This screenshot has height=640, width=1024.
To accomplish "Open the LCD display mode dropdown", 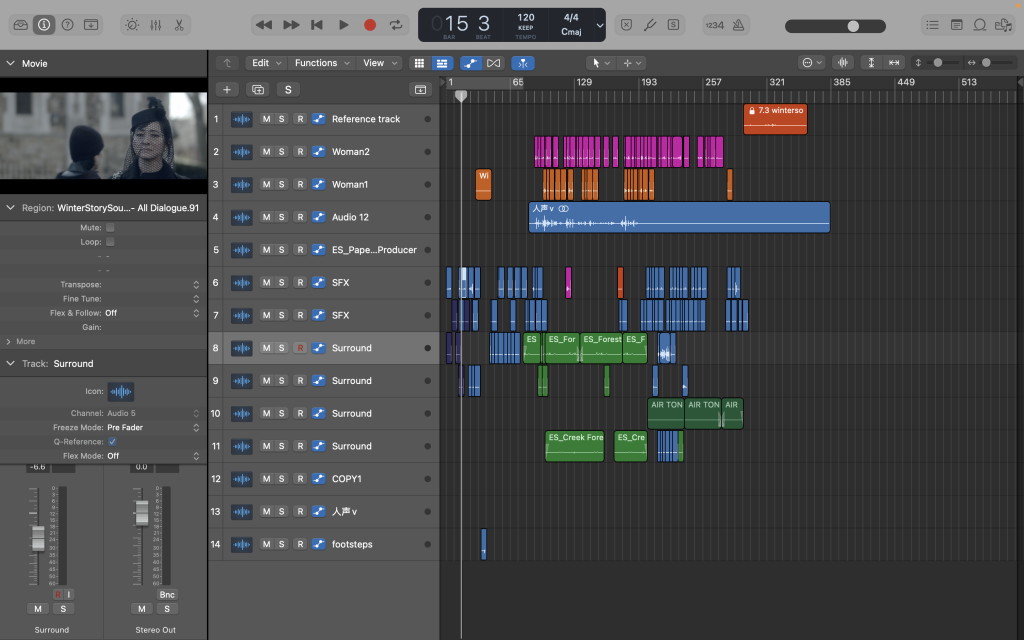I will 600,25.
